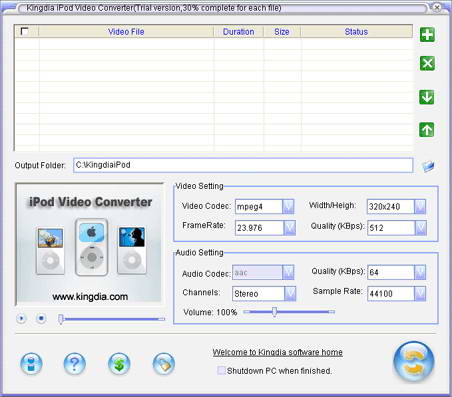Toggle the select-all checkbox in list header
452x397 pixels.
[24, 31]
